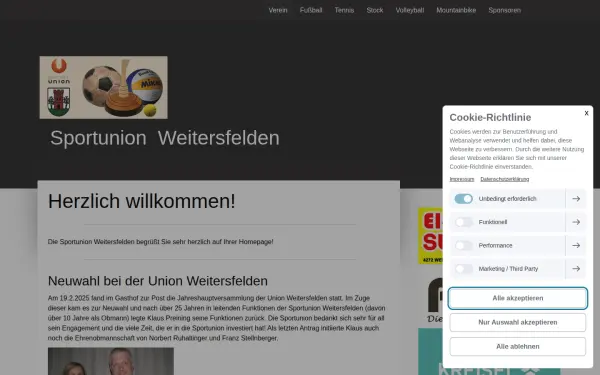Expand details arrow for Marketing / Third Party
Screen dimensions: 600x375
(576, 269)
